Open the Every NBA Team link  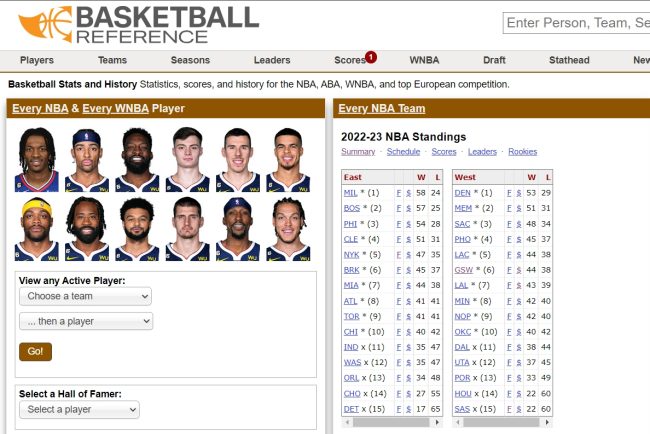click(381, 108)
